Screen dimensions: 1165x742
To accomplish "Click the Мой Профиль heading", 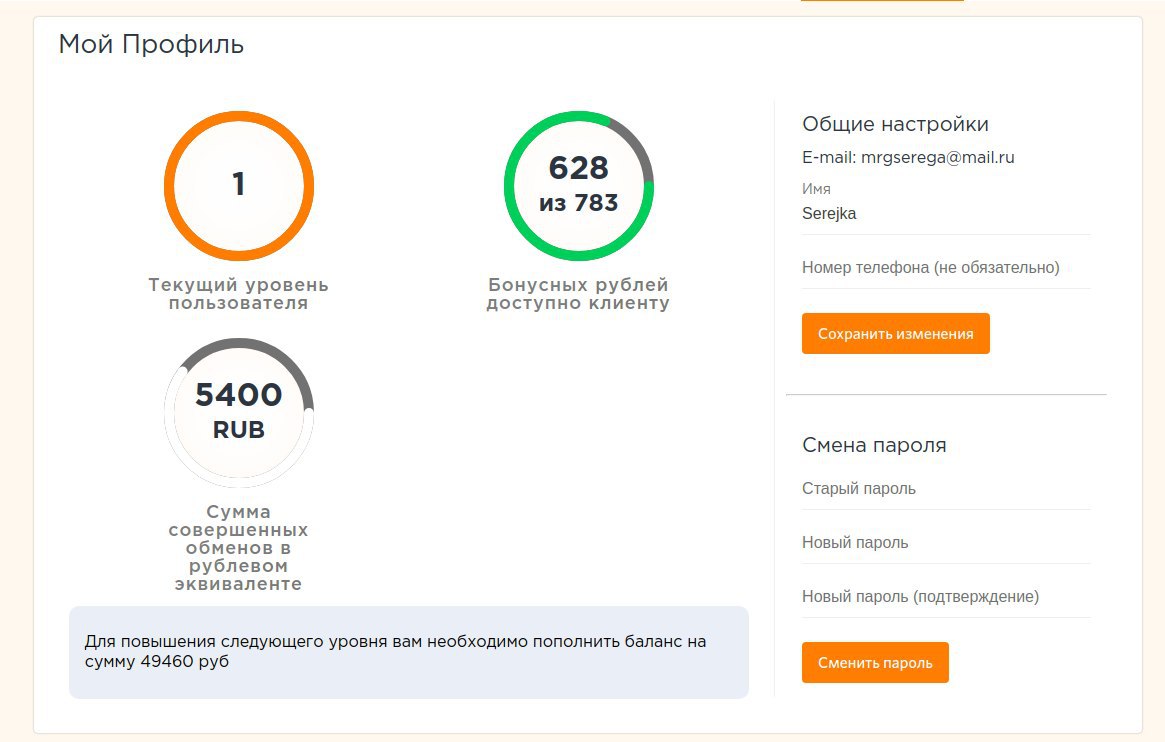I will pos(151,45).
